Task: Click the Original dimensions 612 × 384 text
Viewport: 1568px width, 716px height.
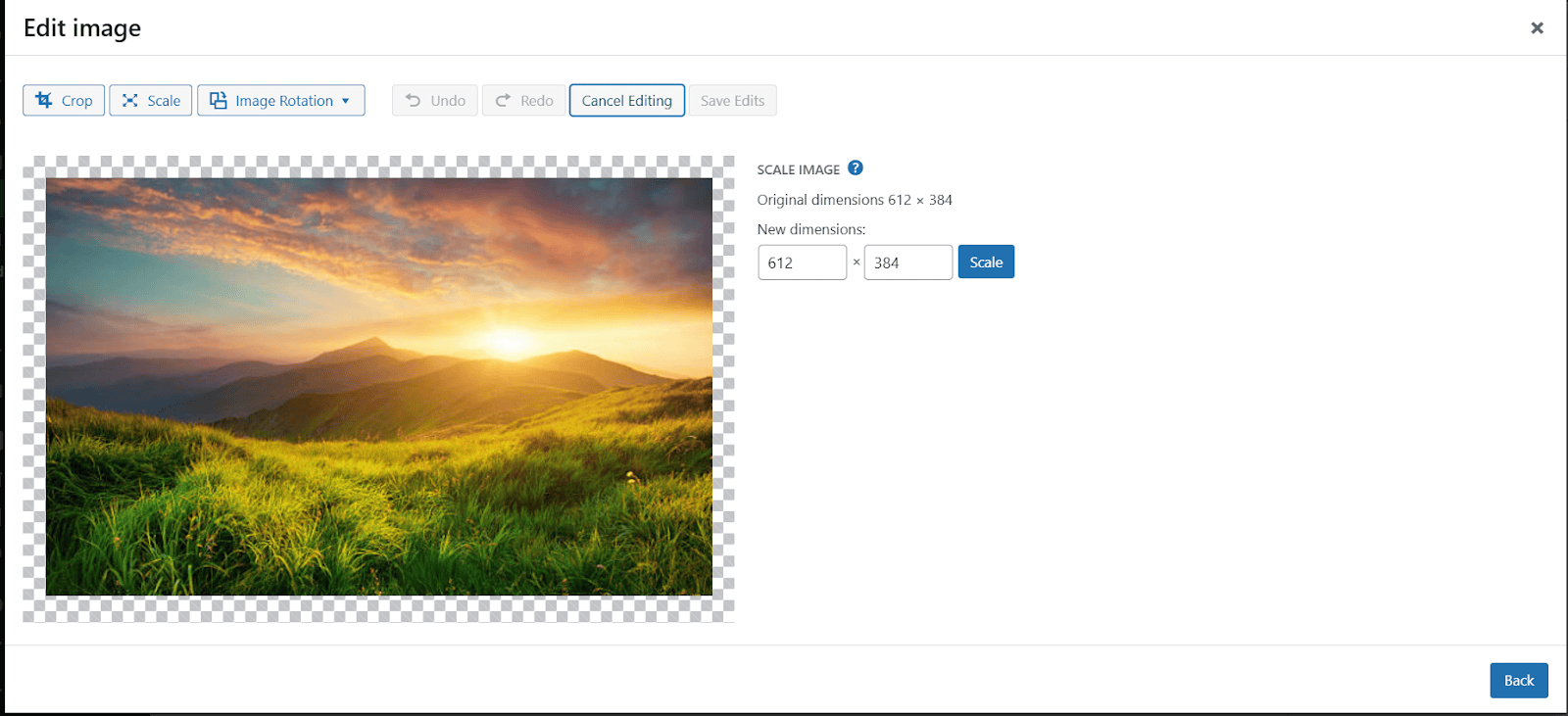Action: click(x=855, y=200)
